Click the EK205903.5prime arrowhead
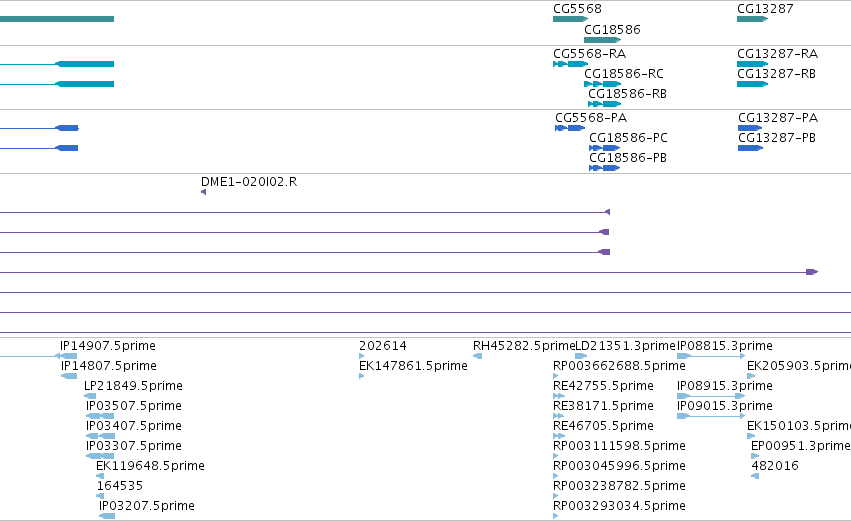Image resolution: width=851 pixels, height=521 pixels. click(751, 376)
